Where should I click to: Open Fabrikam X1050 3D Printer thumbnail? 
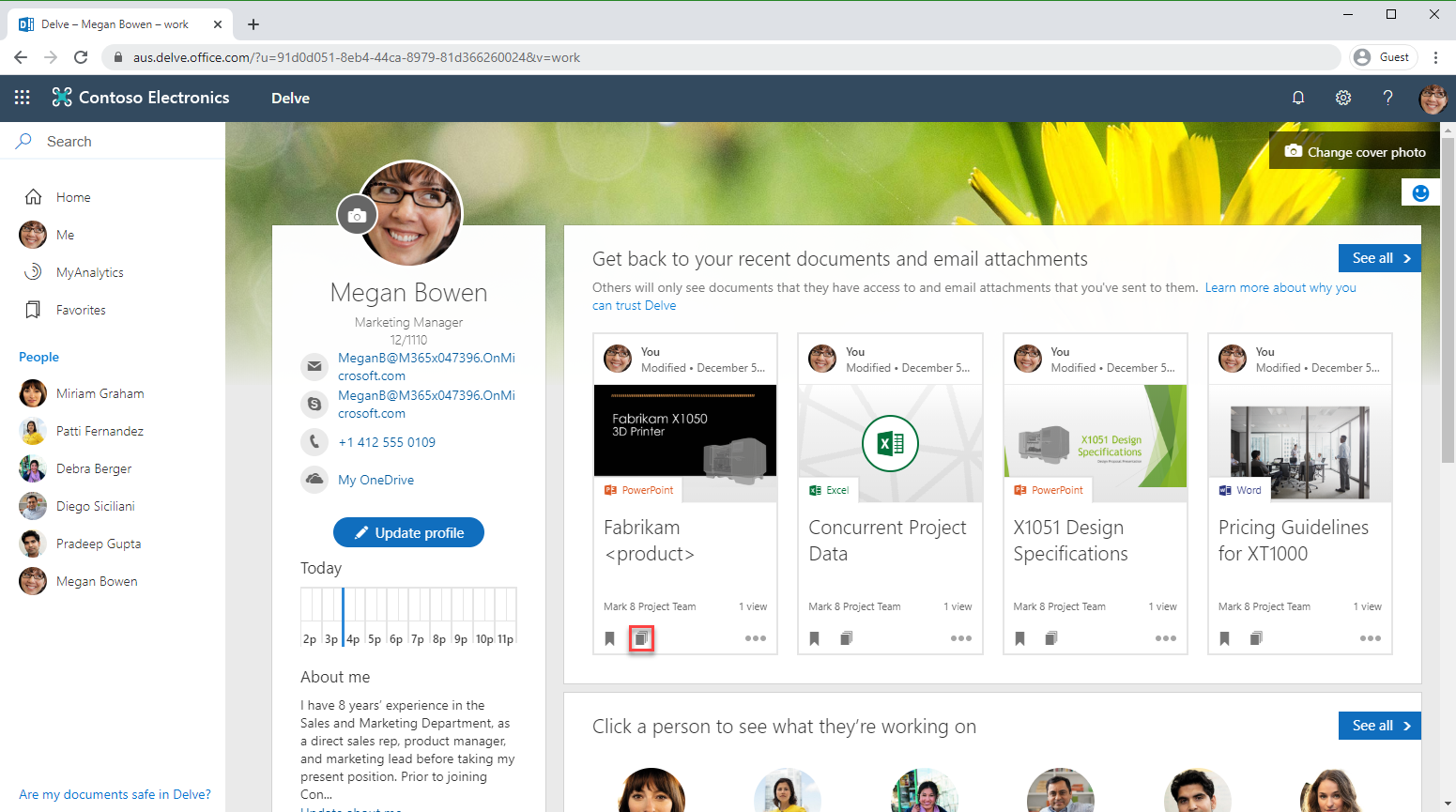(685, 443)
